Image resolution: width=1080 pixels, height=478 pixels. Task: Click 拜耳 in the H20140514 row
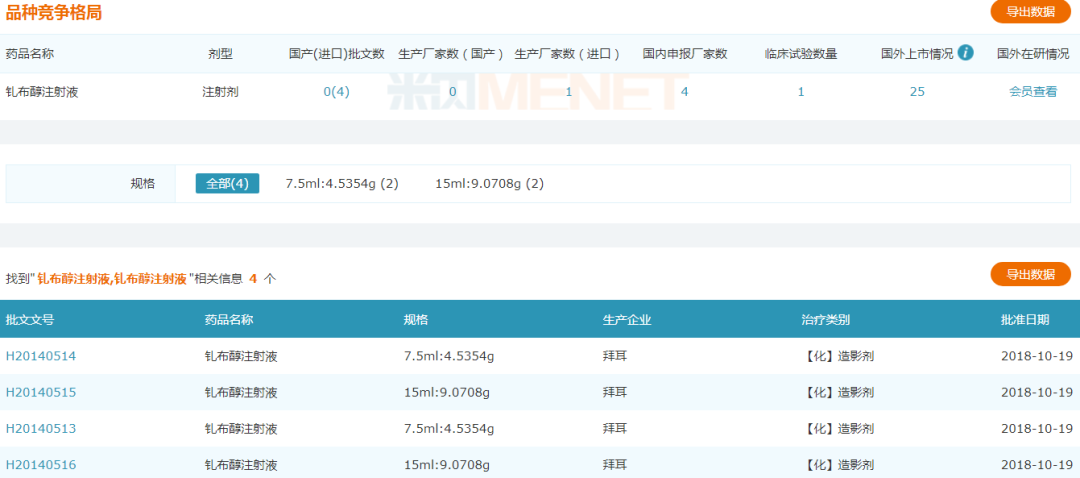615,356
